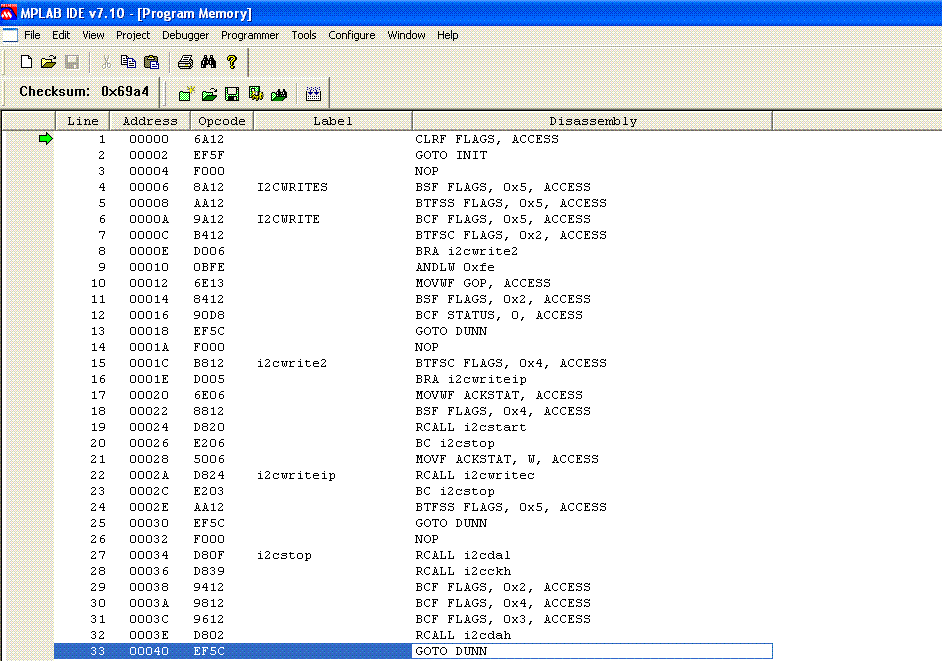Open the Configure menu
The width and height of the screenshot is (942, 661).
point(352,35)
